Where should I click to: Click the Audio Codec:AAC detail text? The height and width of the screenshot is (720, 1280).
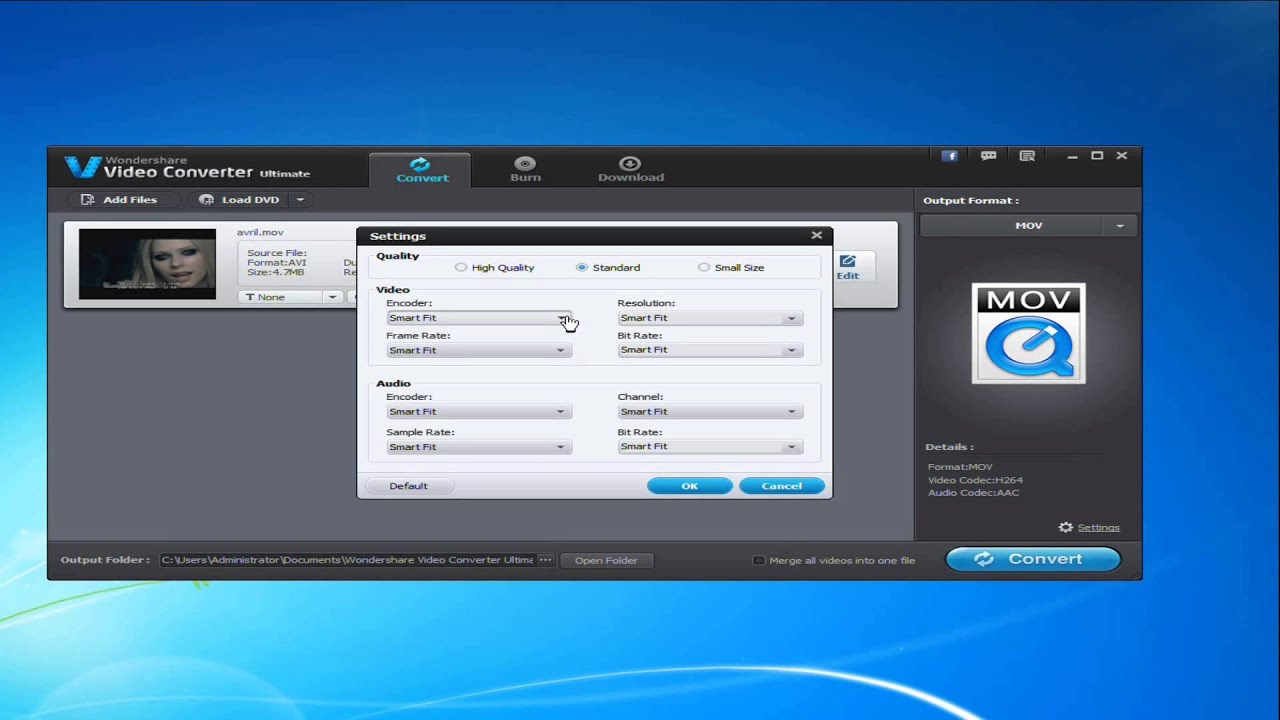(x=973, y=493)
